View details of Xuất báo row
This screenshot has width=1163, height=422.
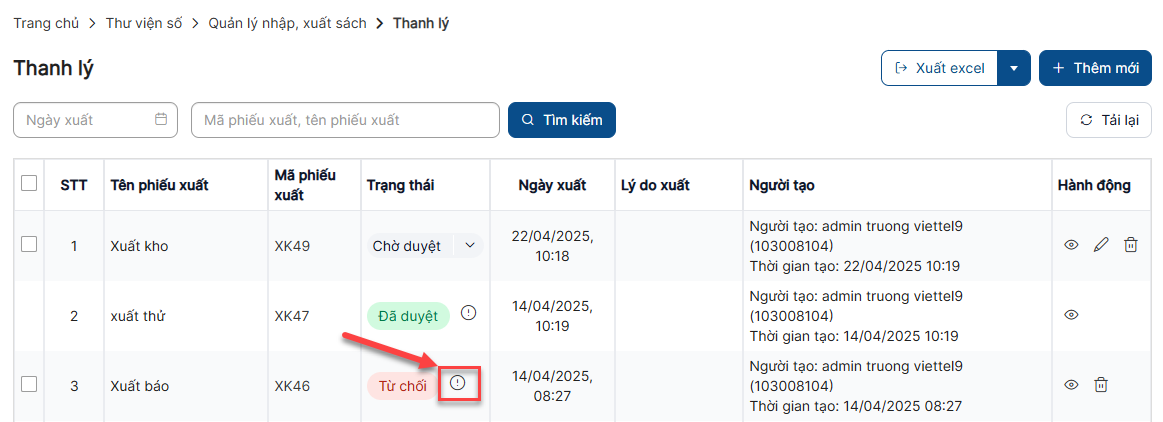[1071, 384]
